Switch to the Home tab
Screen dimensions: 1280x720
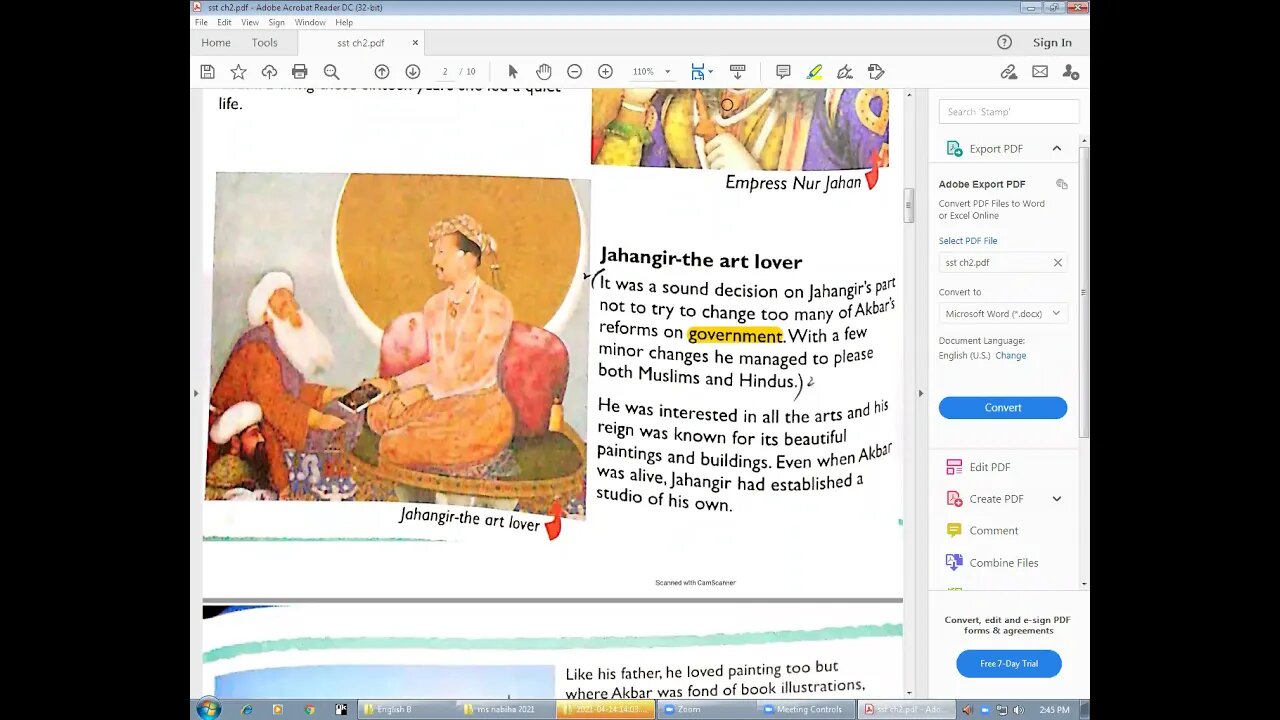point(216,43)
